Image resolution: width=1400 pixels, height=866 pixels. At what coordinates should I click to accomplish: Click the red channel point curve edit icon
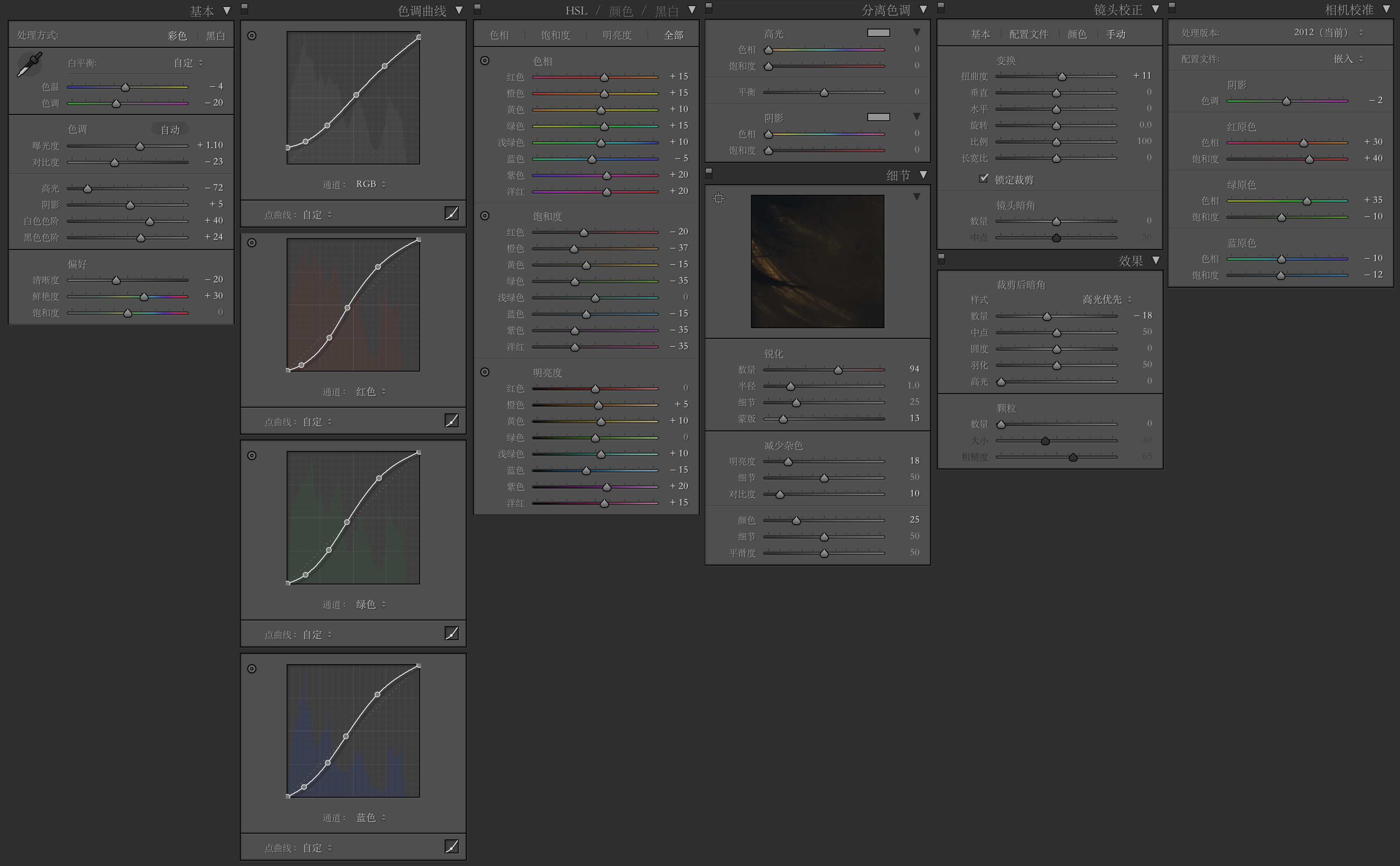[x=452, y=420]
